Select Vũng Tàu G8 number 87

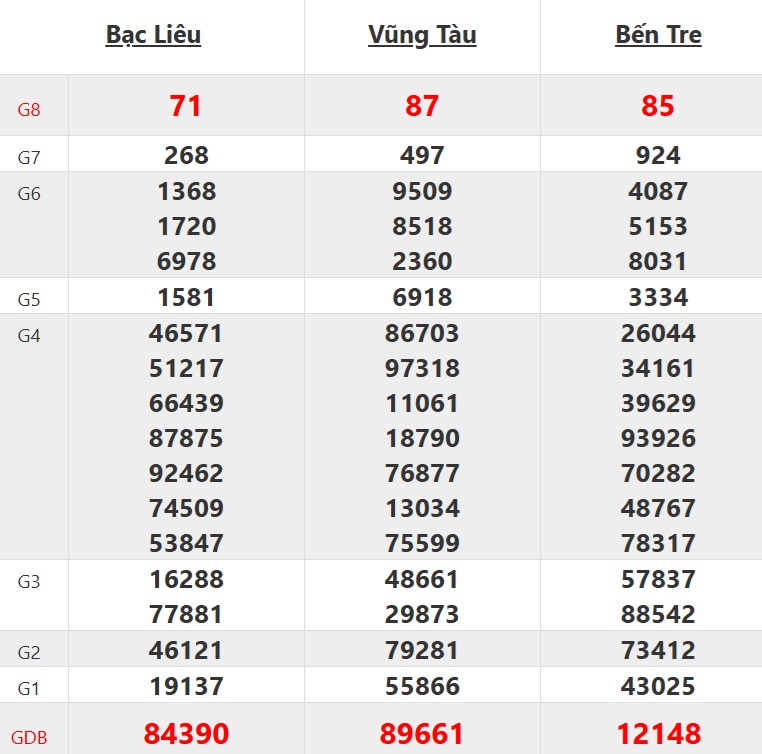click(x=422, y=106)
